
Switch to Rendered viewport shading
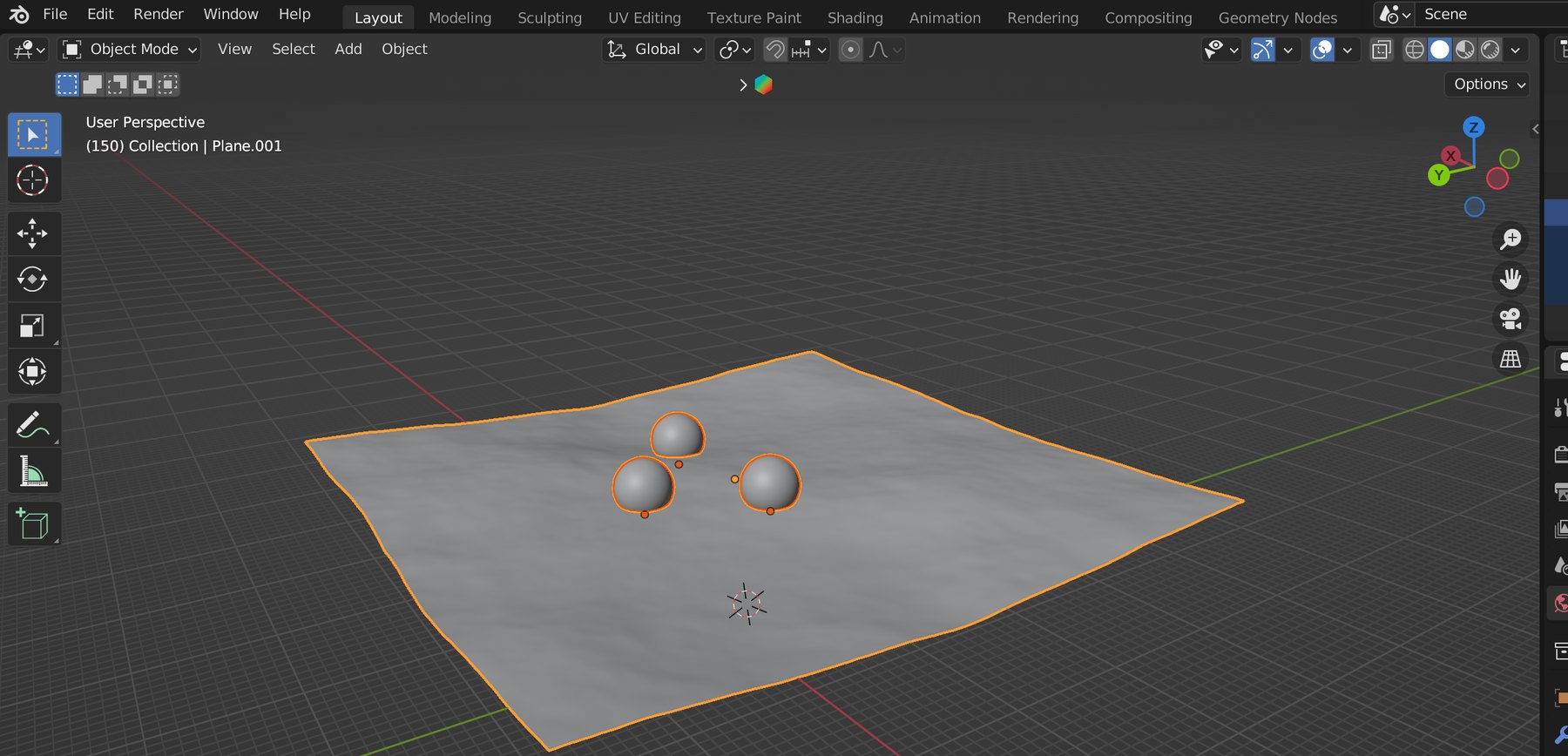pyautogui.click(x=1490, y=50)
